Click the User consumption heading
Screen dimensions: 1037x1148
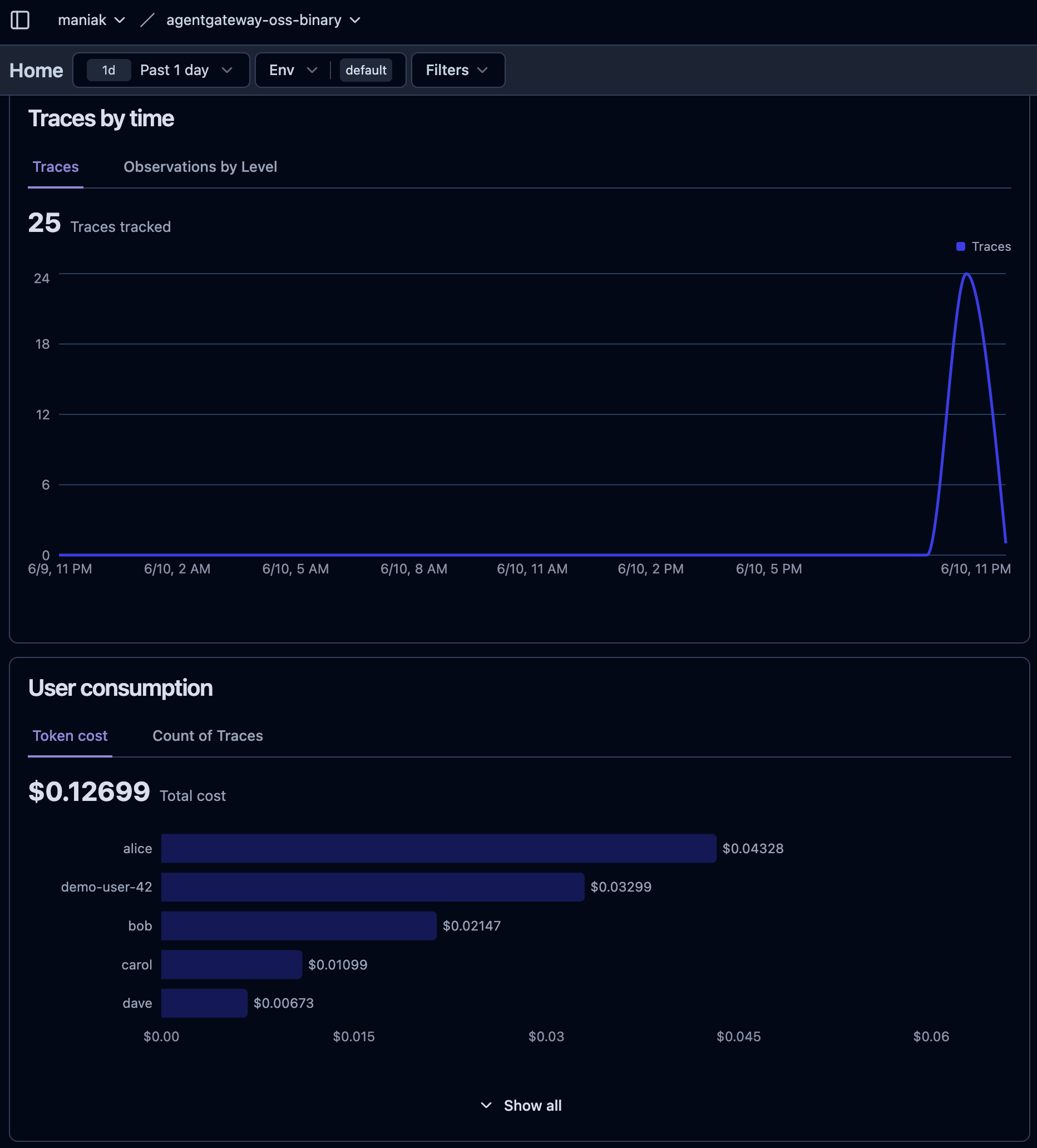point(120,688)
